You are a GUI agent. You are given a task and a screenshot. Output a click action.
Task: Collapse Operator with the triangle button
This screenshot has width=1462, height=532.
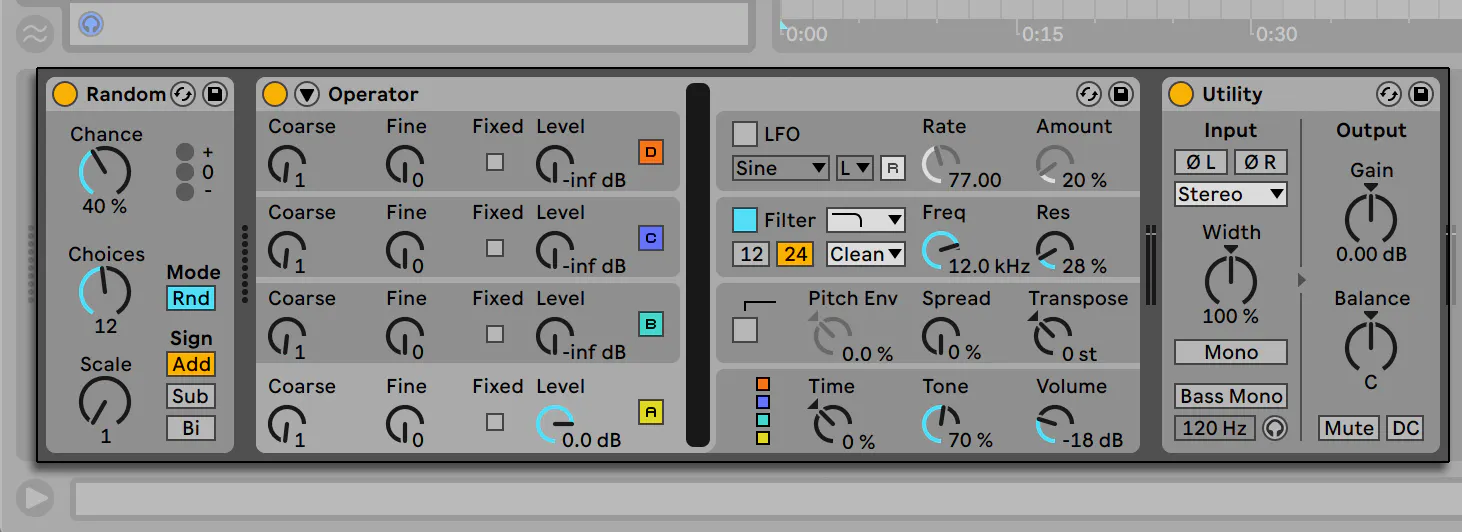[307, 94]
